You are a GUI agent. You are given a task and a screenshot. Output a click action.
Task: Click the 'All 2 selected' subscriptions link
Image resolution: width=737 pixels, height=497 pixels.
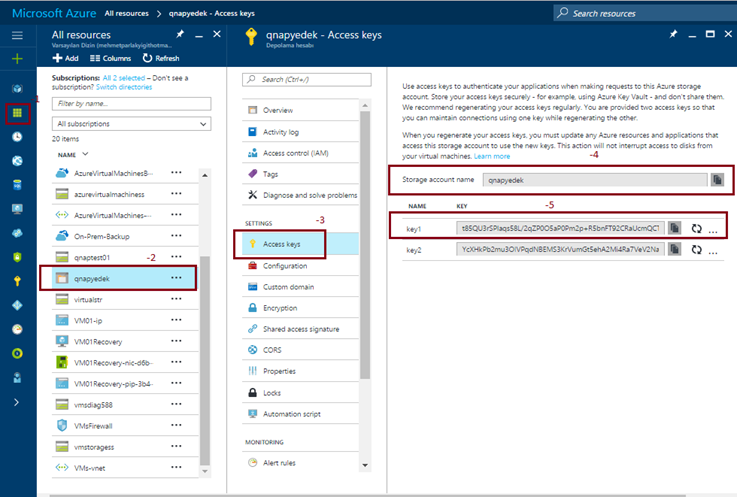[124, 78]
